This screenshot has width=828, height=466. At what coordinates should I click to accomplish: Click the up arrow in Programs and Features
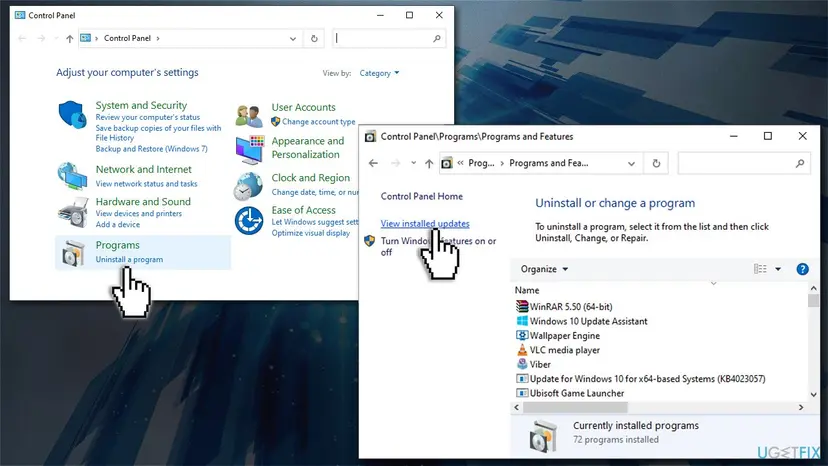429,163
